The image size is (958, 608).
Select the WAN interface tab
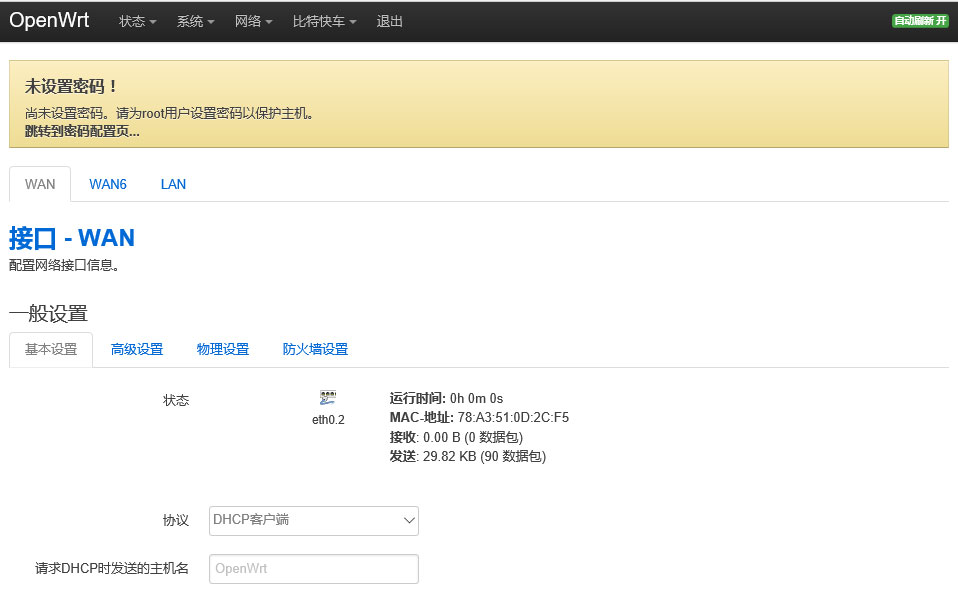40,184
